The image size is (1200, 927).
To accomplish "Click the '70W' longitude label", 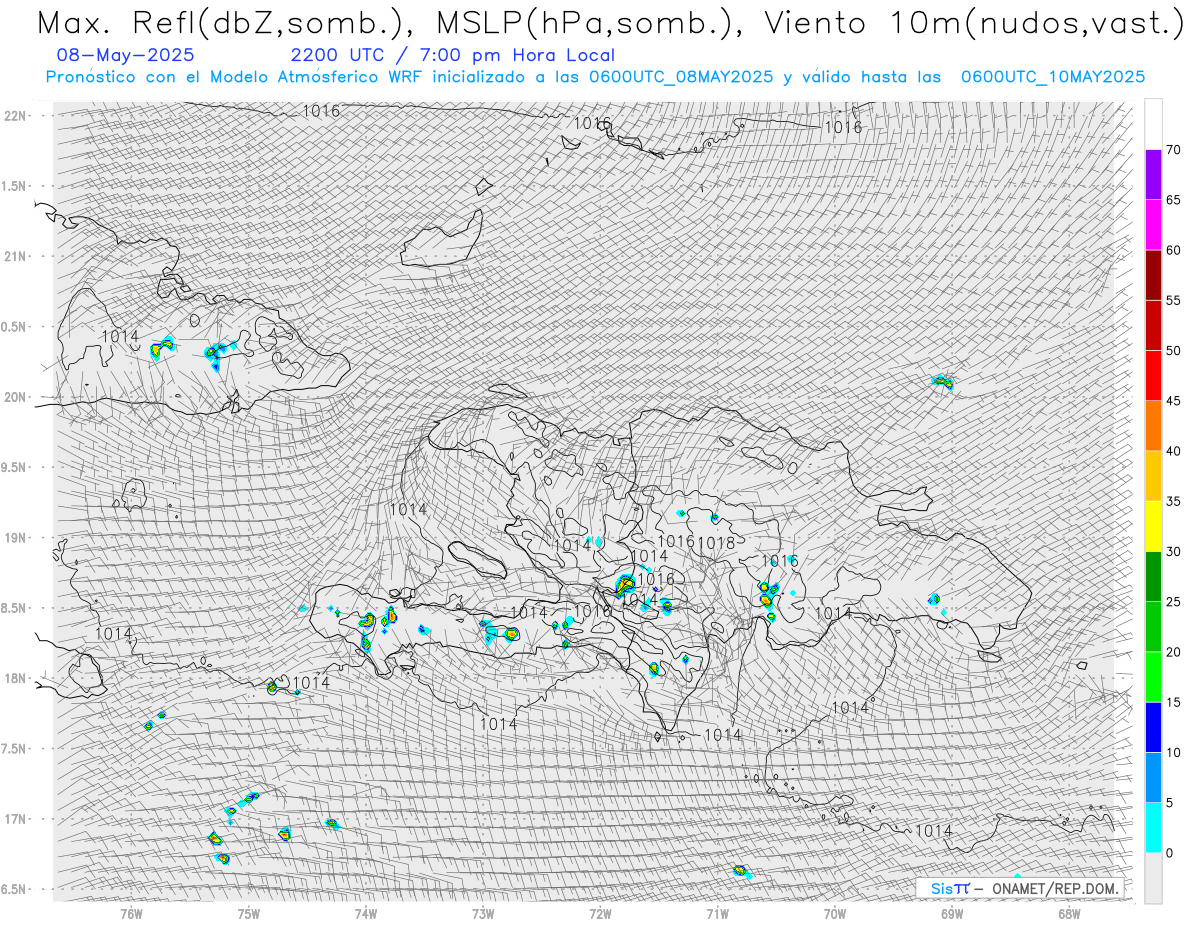I will (x=835, y=913).
